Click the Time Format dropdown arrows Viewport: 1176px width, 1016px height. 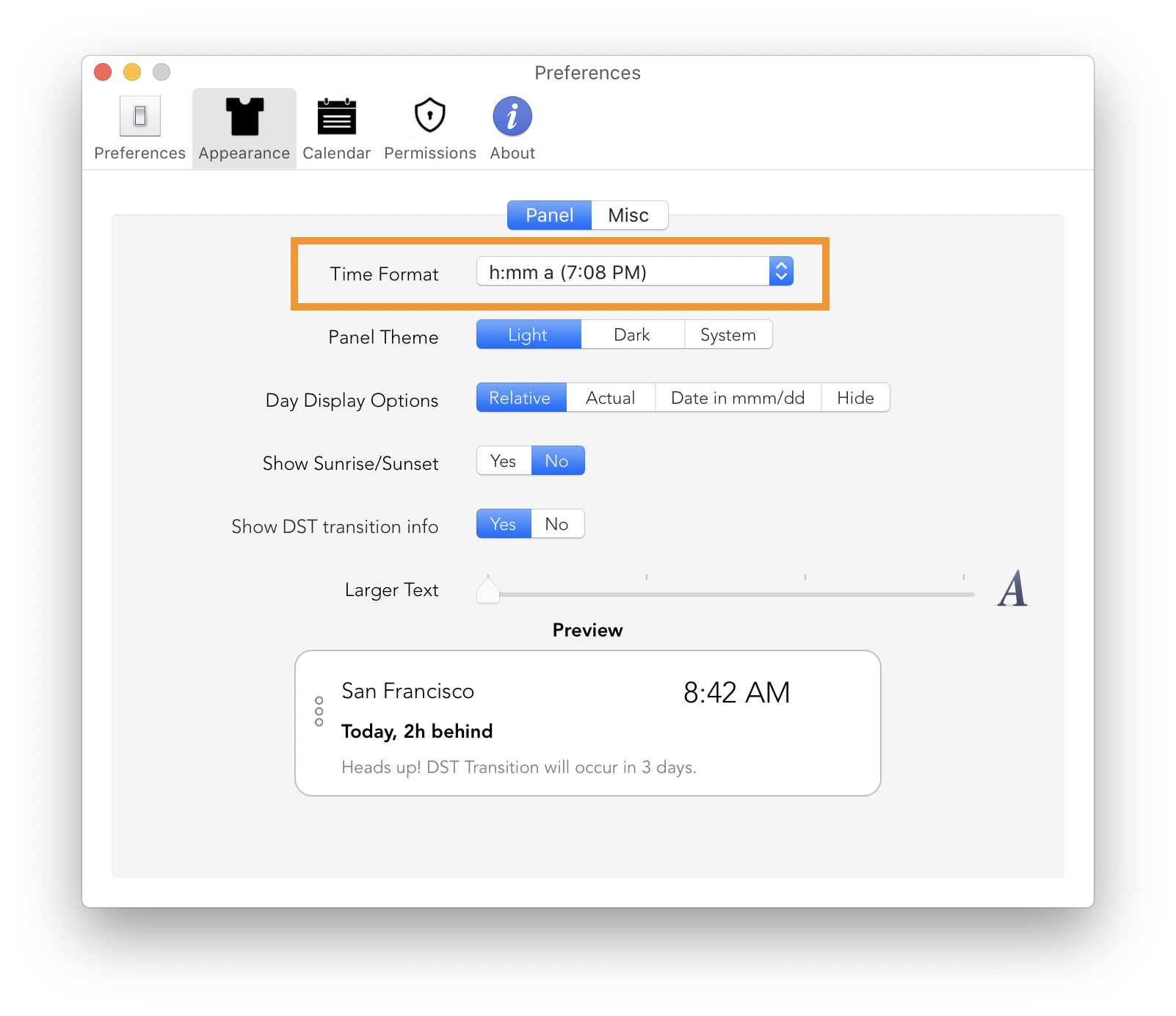click(x=781, y=272)
